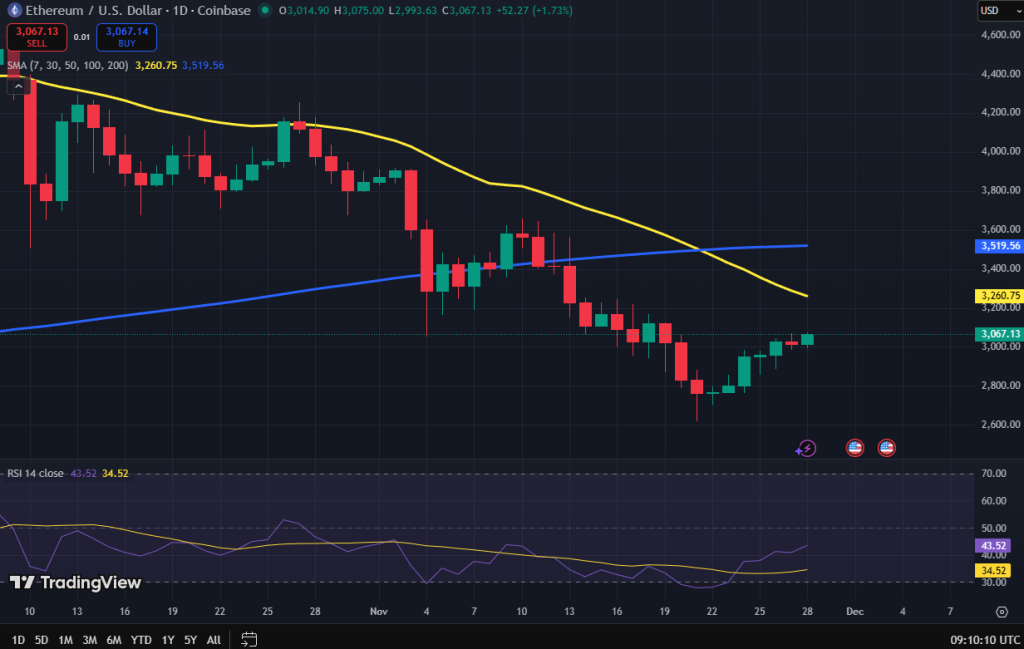Select the RSI 14 close legend label
The width and height of the screenshot is (1024, 649).
pos(35,473)
